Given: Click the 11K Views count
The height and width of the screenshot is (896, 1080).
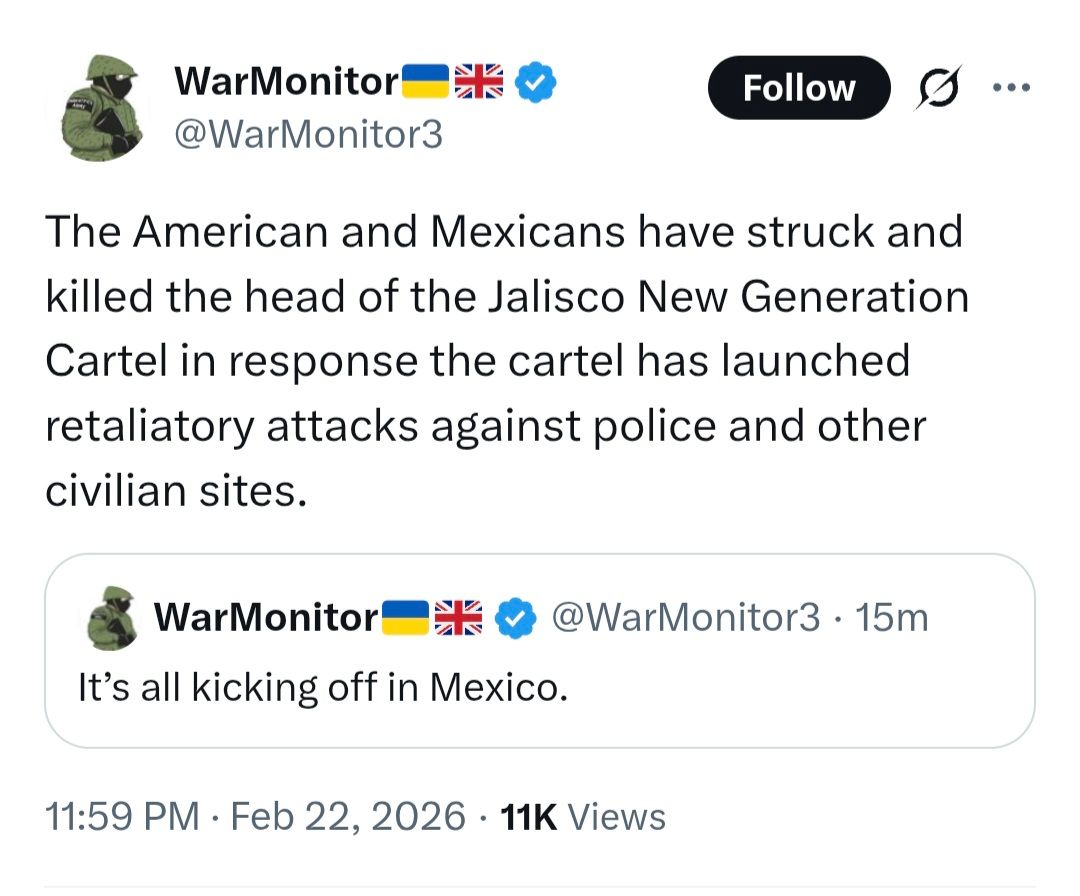Looking at the screenshot, I should pyautogui.click(x=583, y=816).
